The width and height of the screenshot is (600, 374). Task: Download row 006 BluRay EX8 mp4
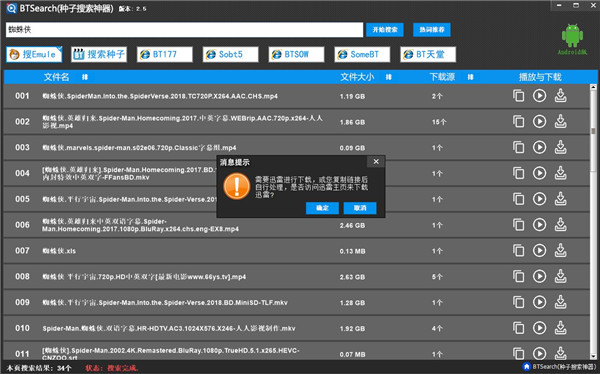click(x=561, y=225)
